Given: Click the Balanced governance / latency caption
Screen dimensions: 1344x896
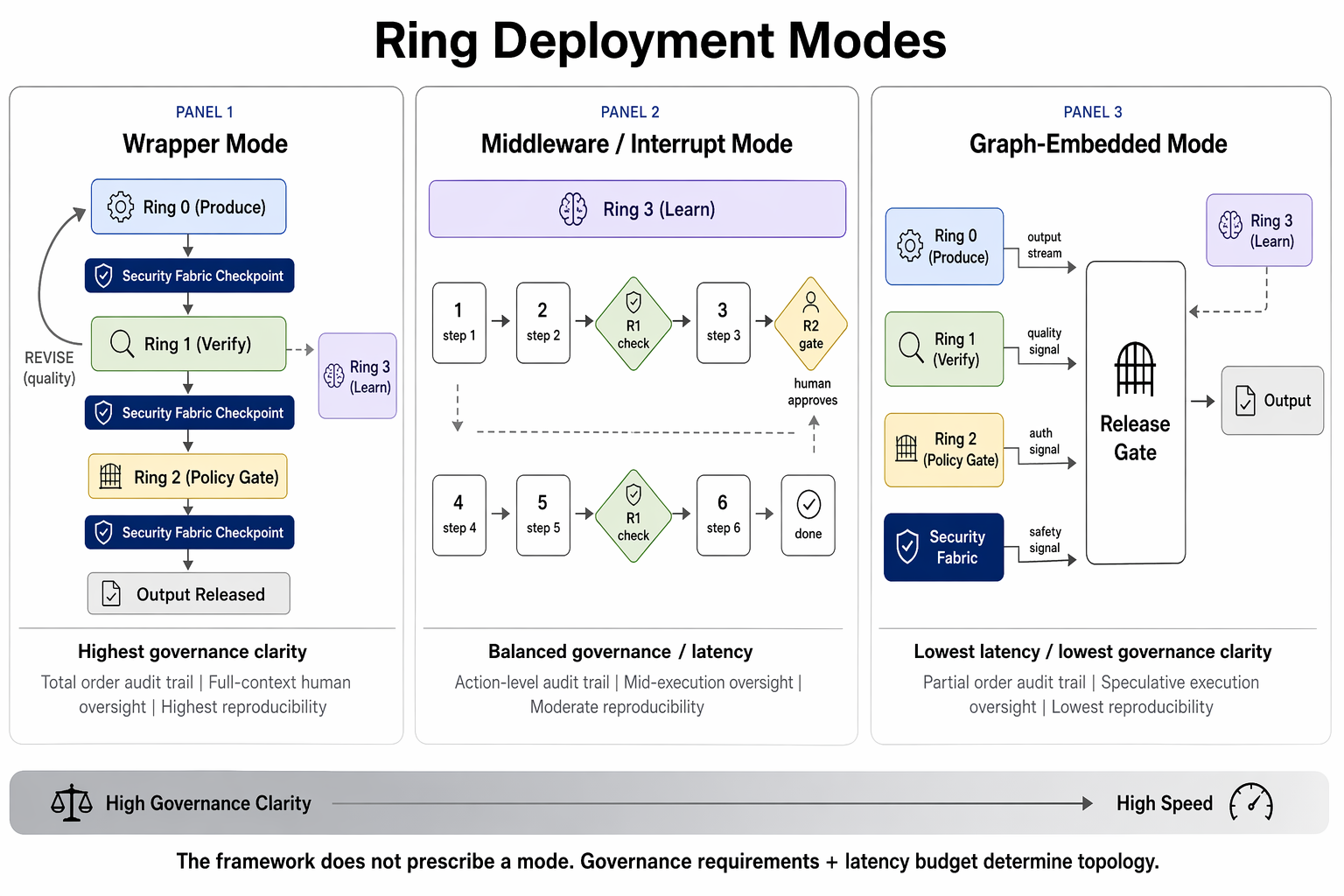Looking at the screenshot, I should point(620,652).
